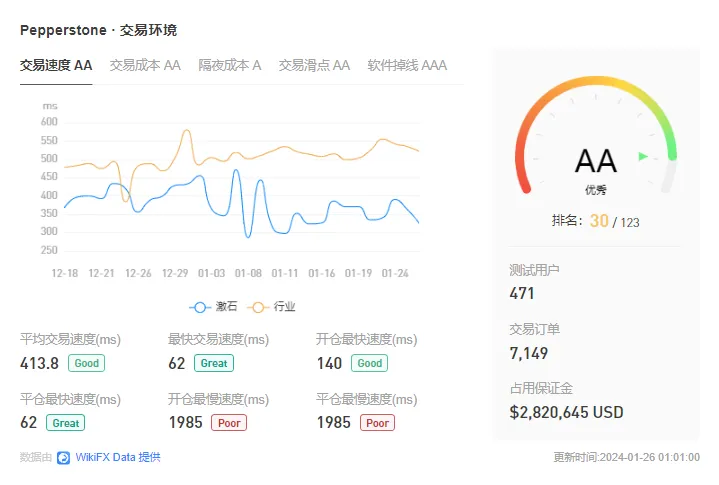This screenshot has width=719, height=485.
Task: Click the 1985 value under 开仓最慢速度
Action: coord(186,423)
